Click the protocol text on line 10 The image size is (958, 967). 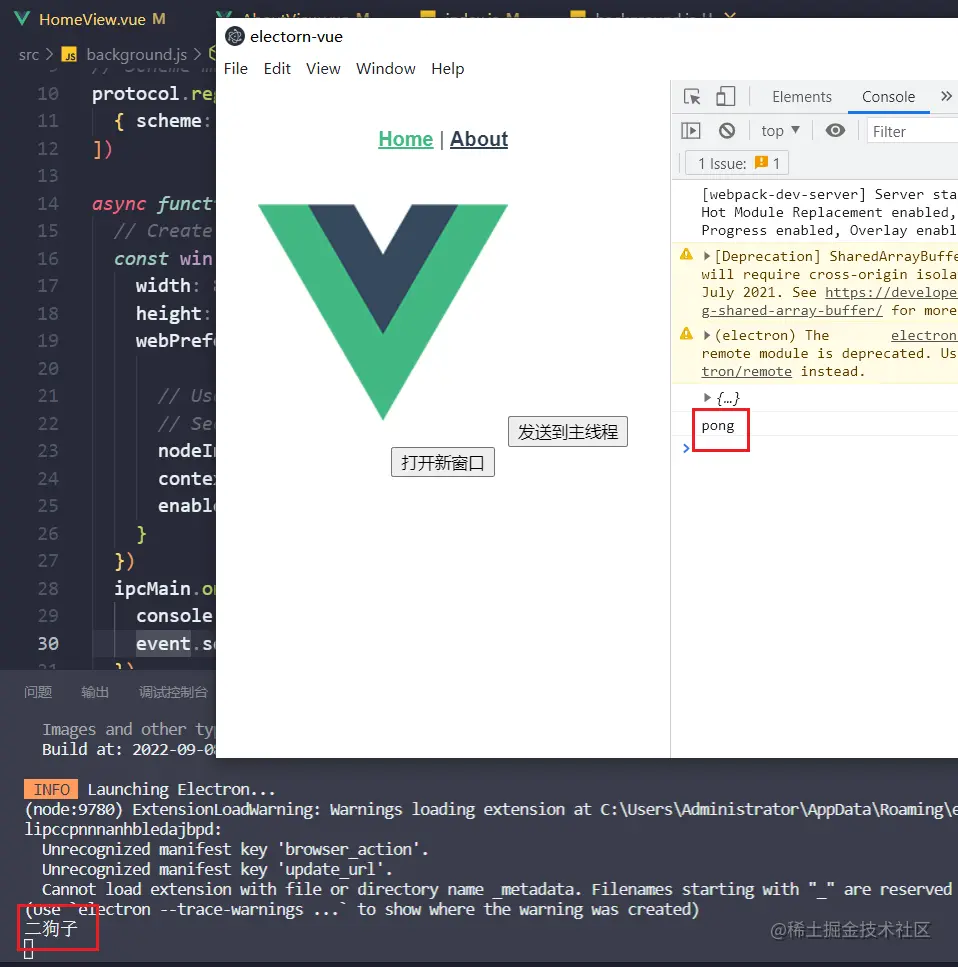click(x=136, y=94)
